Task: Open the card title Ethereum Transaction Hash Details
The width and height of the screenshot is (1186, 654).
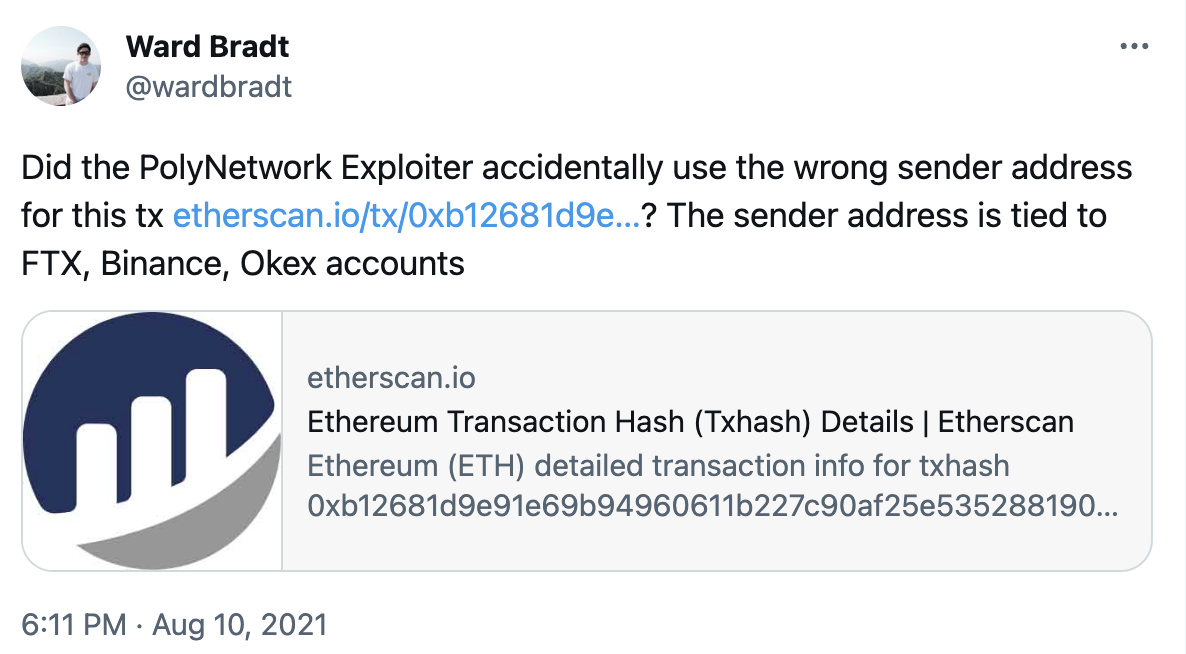Action: (x=690, y=422)
